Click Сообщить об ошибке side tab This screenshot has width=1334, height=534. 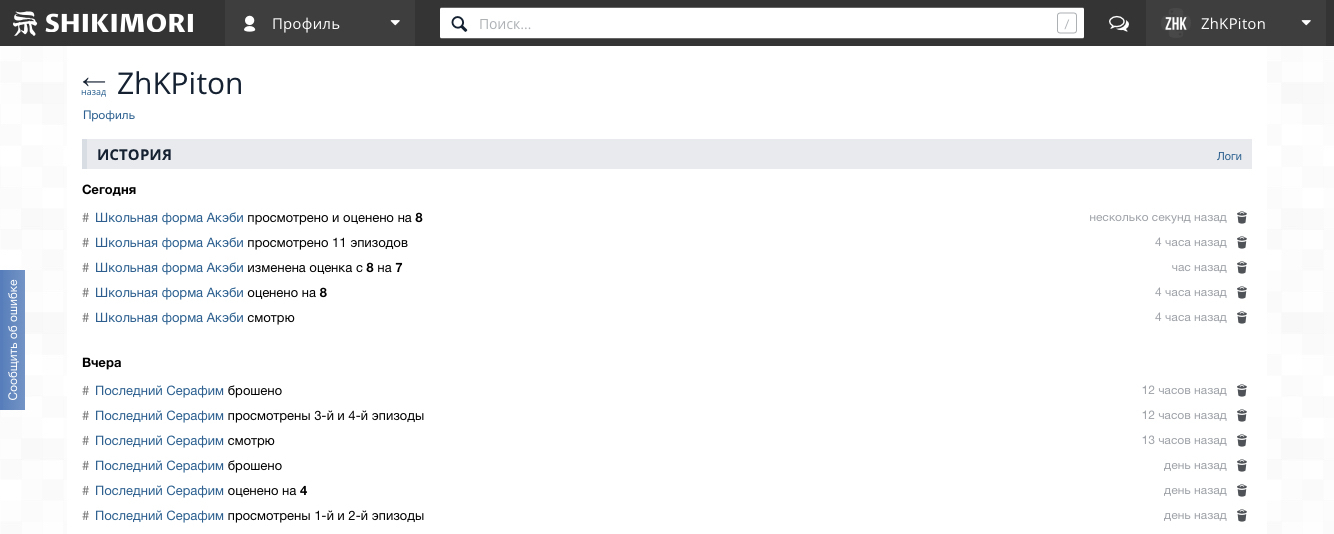[12, 340]
